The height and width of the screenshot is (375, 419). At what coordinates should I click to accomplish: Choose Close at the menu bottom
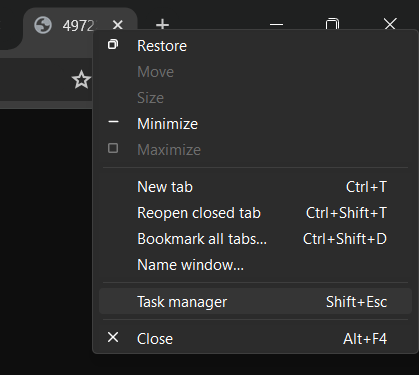[255, 339]
